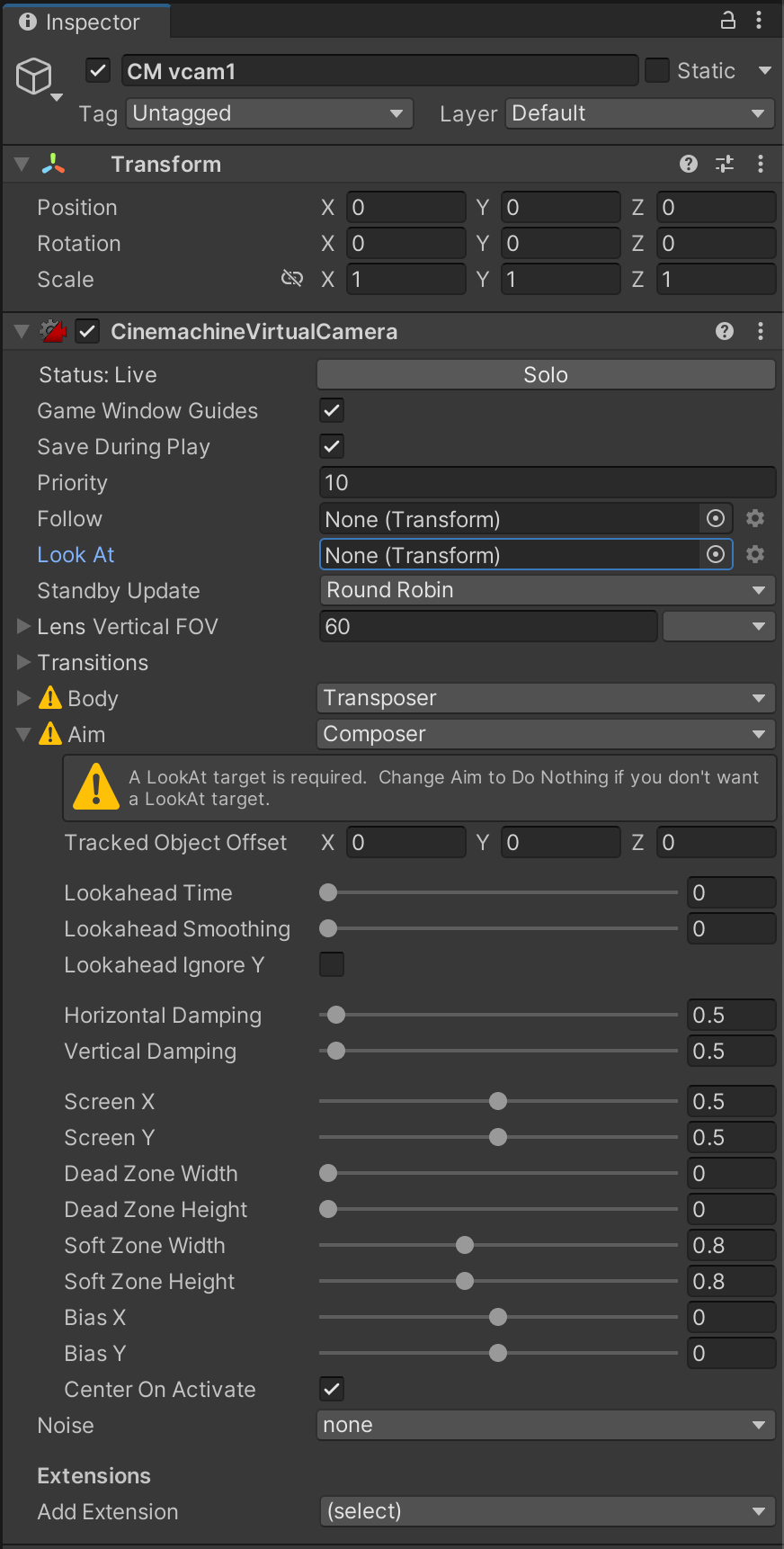The image size is (784, 1549).
Task: Click the Lookahead Time slider handle
Action: [x=328, y=892]
